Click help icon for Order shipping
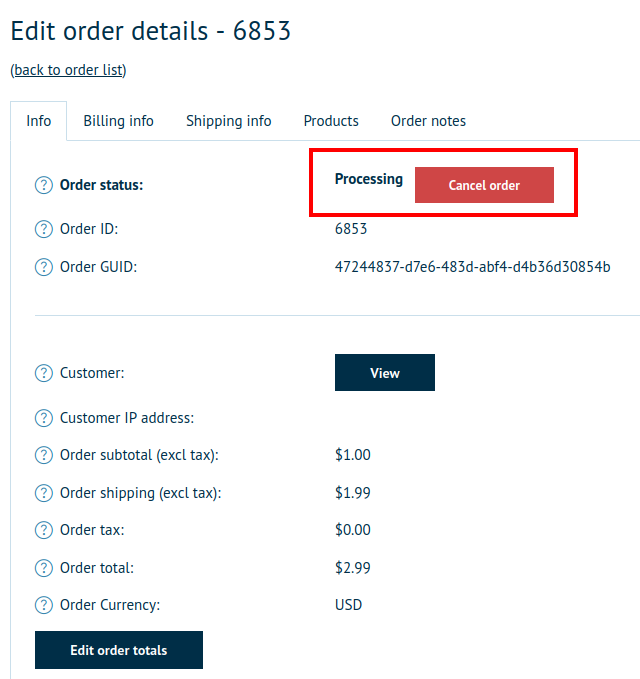This screenshot has height=679, width=640. click(x=43, y=493)
